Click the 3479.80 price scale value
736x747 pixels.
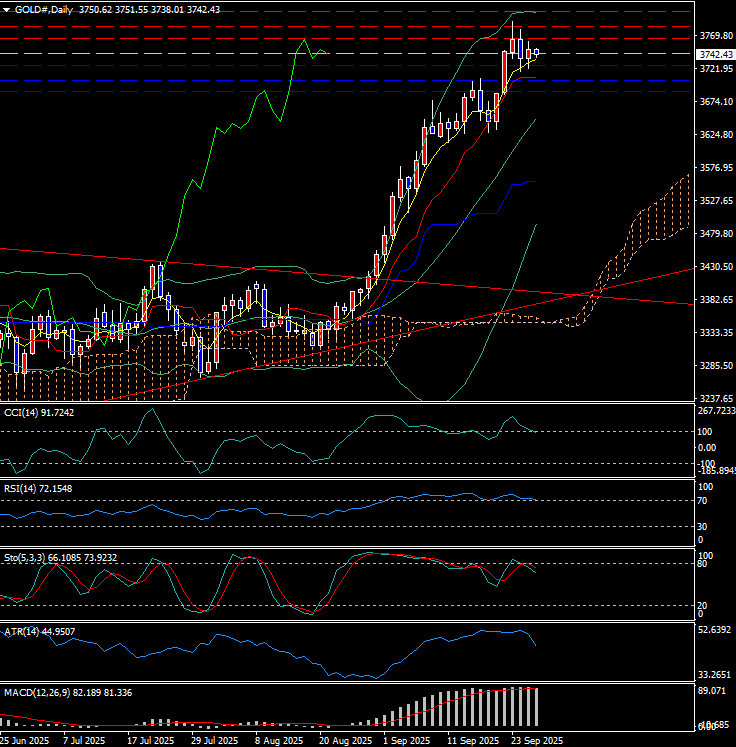click(x=716, y=233)
